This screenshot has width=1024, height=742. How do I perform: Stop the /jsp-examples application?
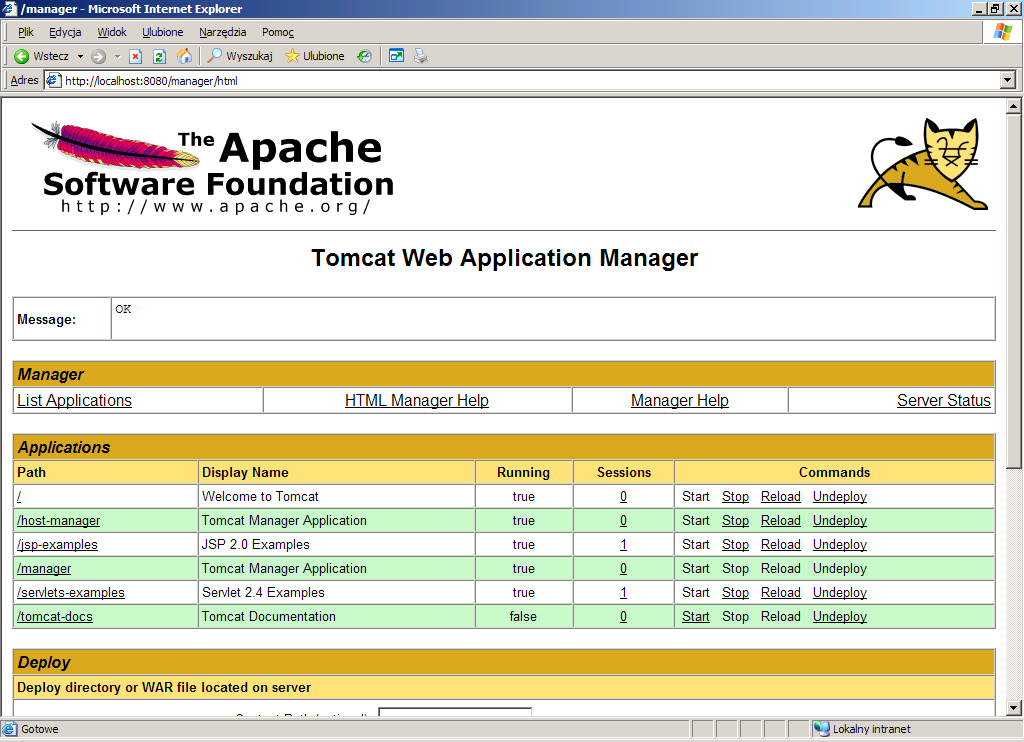(735, 545)
